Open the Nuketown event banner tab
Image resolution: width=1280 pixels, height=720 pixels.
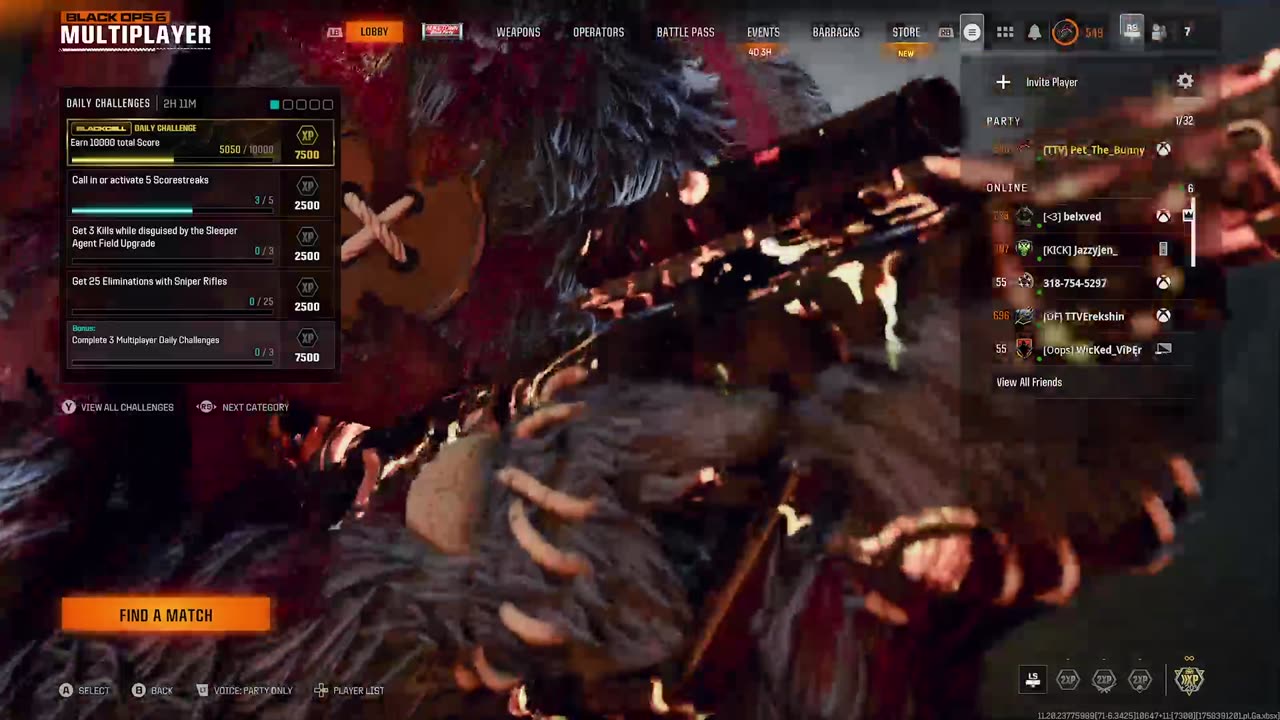[442, 31]
